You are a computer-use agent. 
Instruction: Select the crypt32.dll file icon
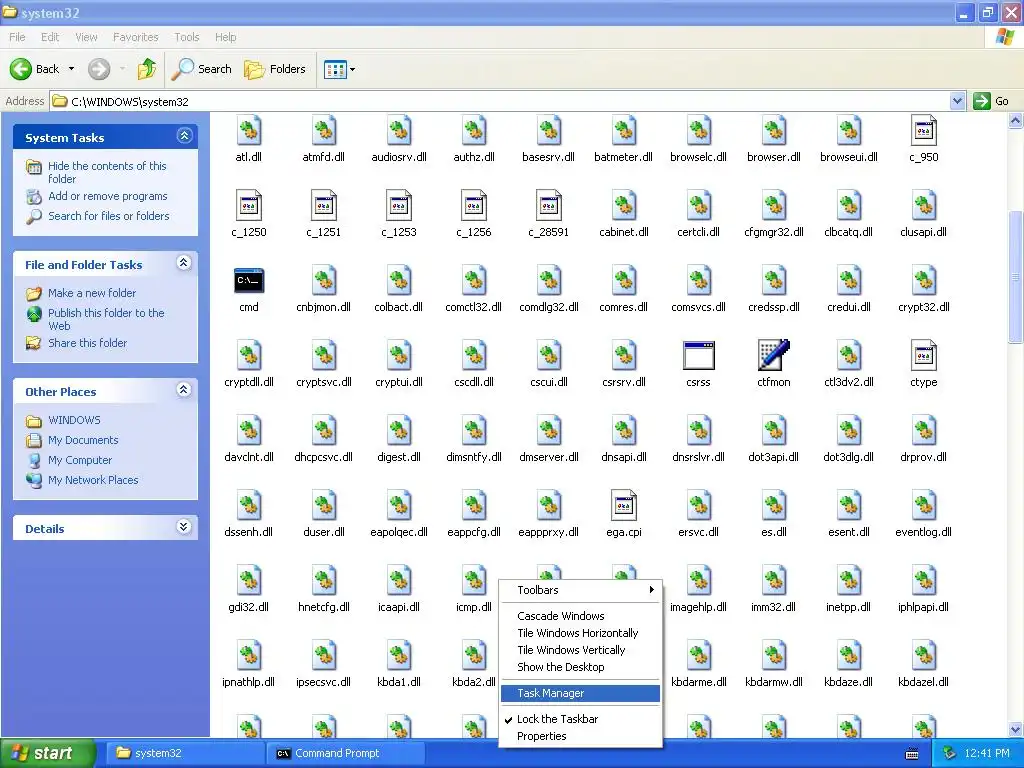click(x=923, y=281)
